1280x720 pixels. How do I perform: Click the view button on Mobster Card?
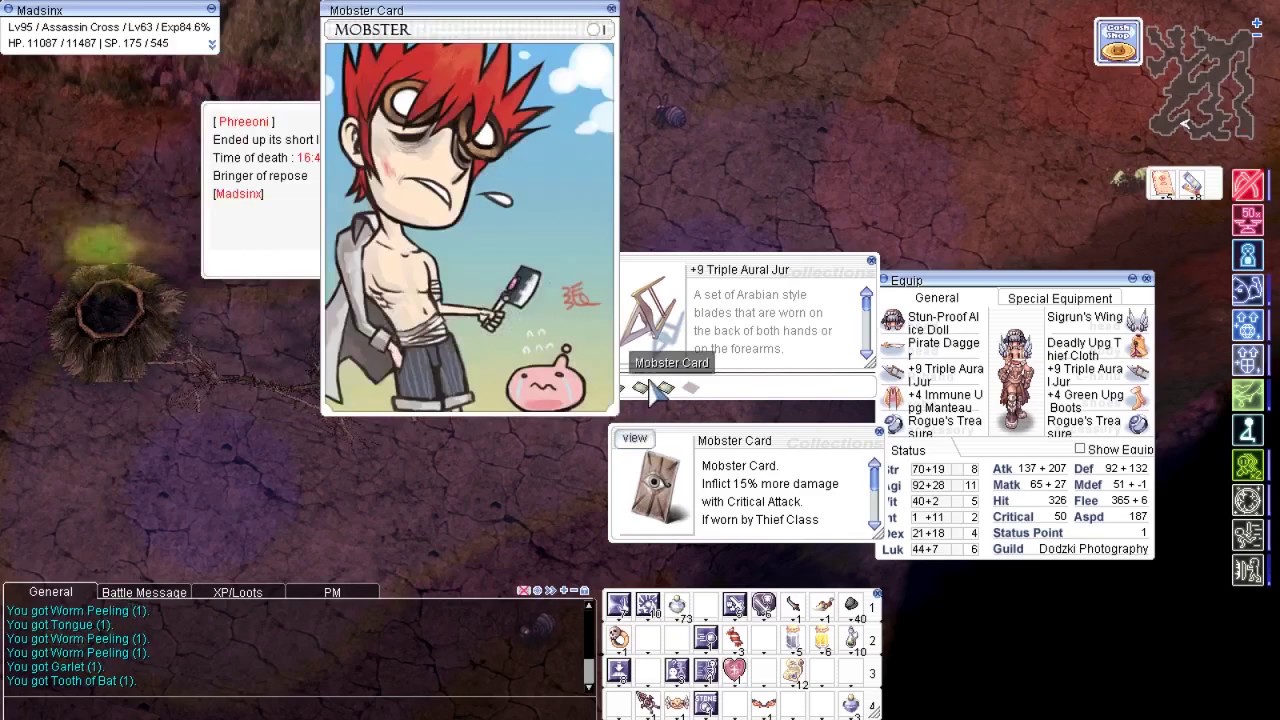634,438
